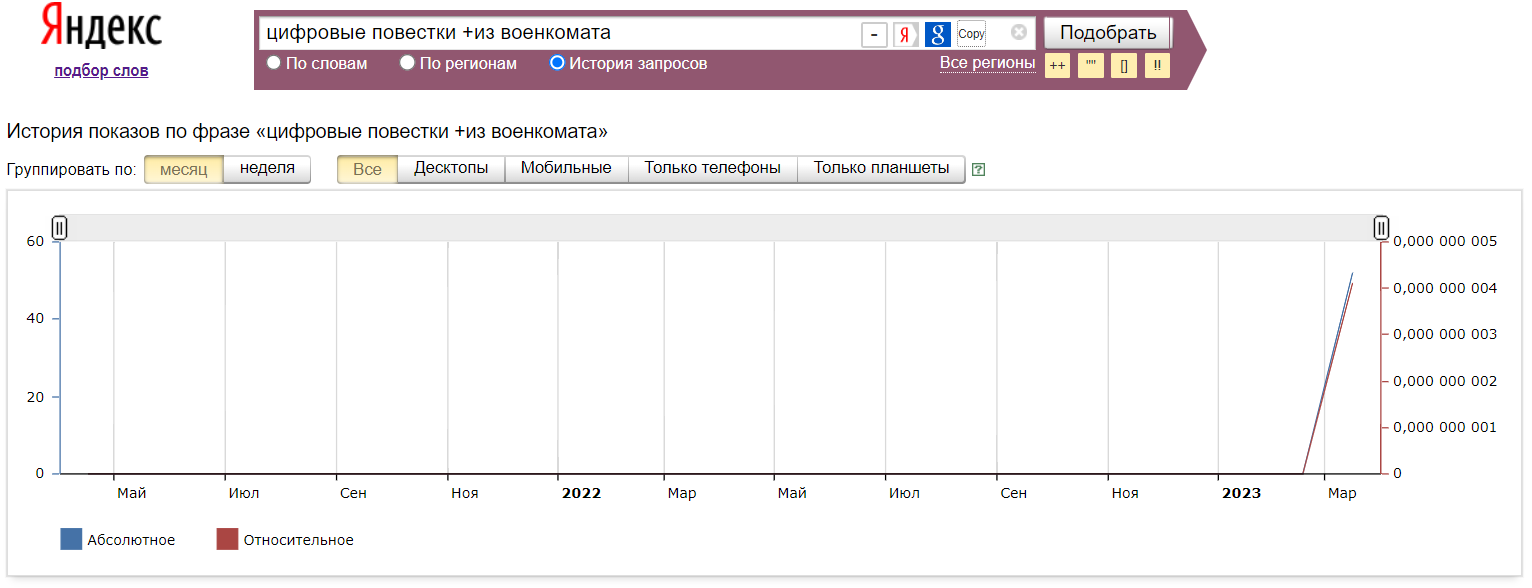Click the Copy button in search field
The width and height of the screenshot is (1532, 588).
[971, 34]
